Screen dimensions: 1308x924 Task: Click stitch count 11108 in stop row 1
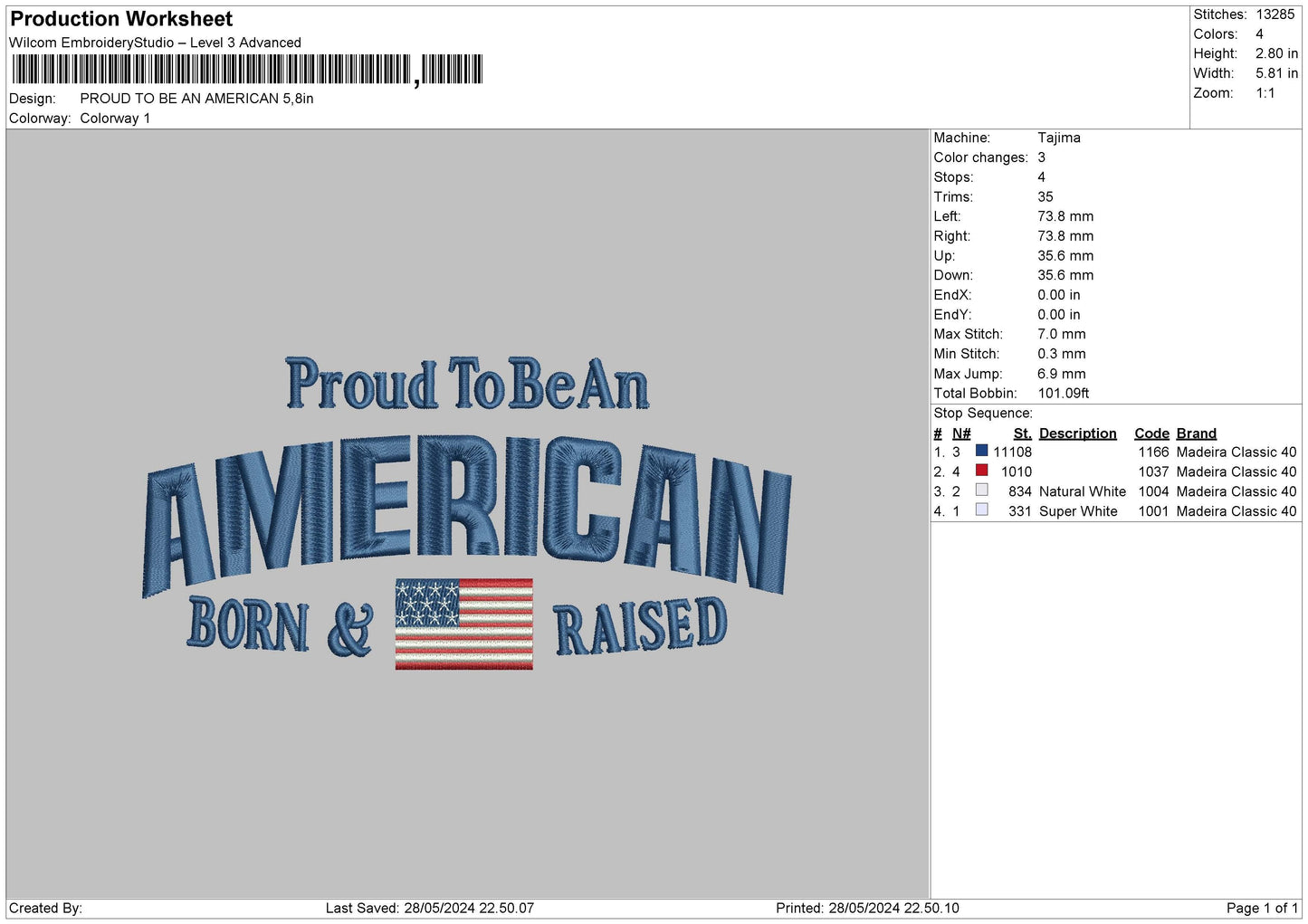point(1012,452)
